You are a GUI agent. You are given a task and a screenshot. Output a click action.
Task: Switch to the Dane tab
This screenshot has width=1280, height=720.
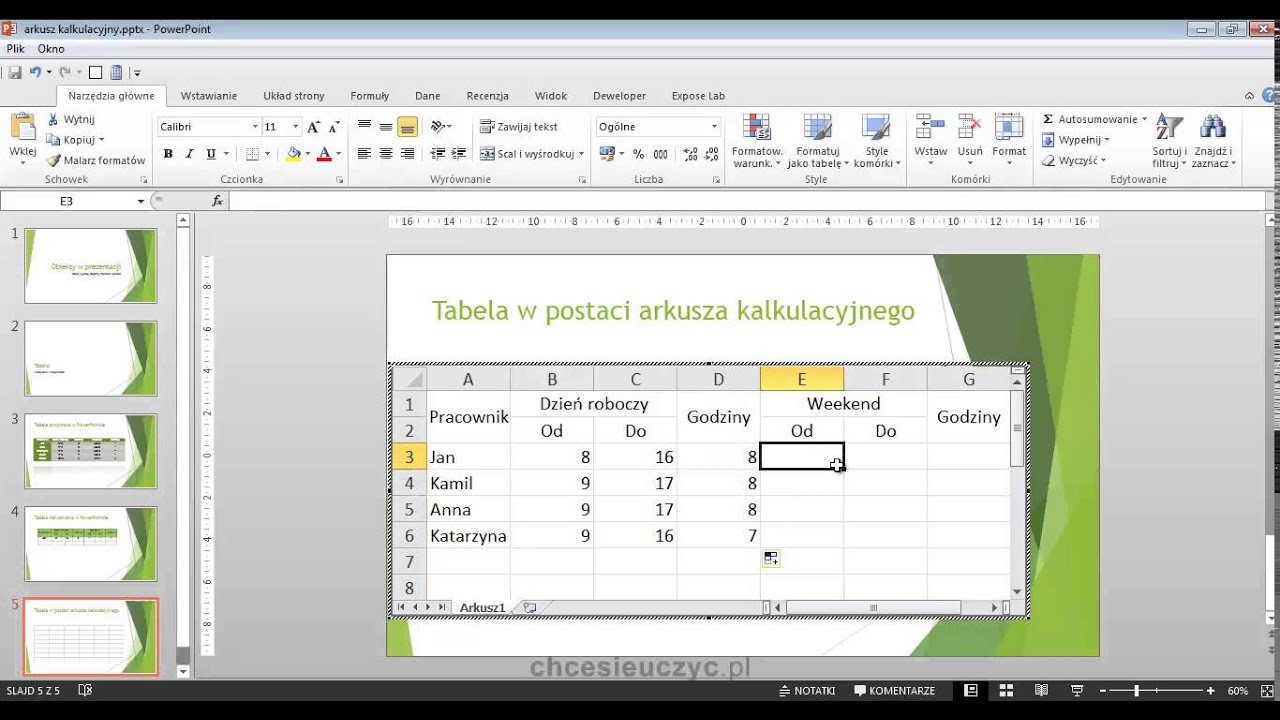coord(428,96)
